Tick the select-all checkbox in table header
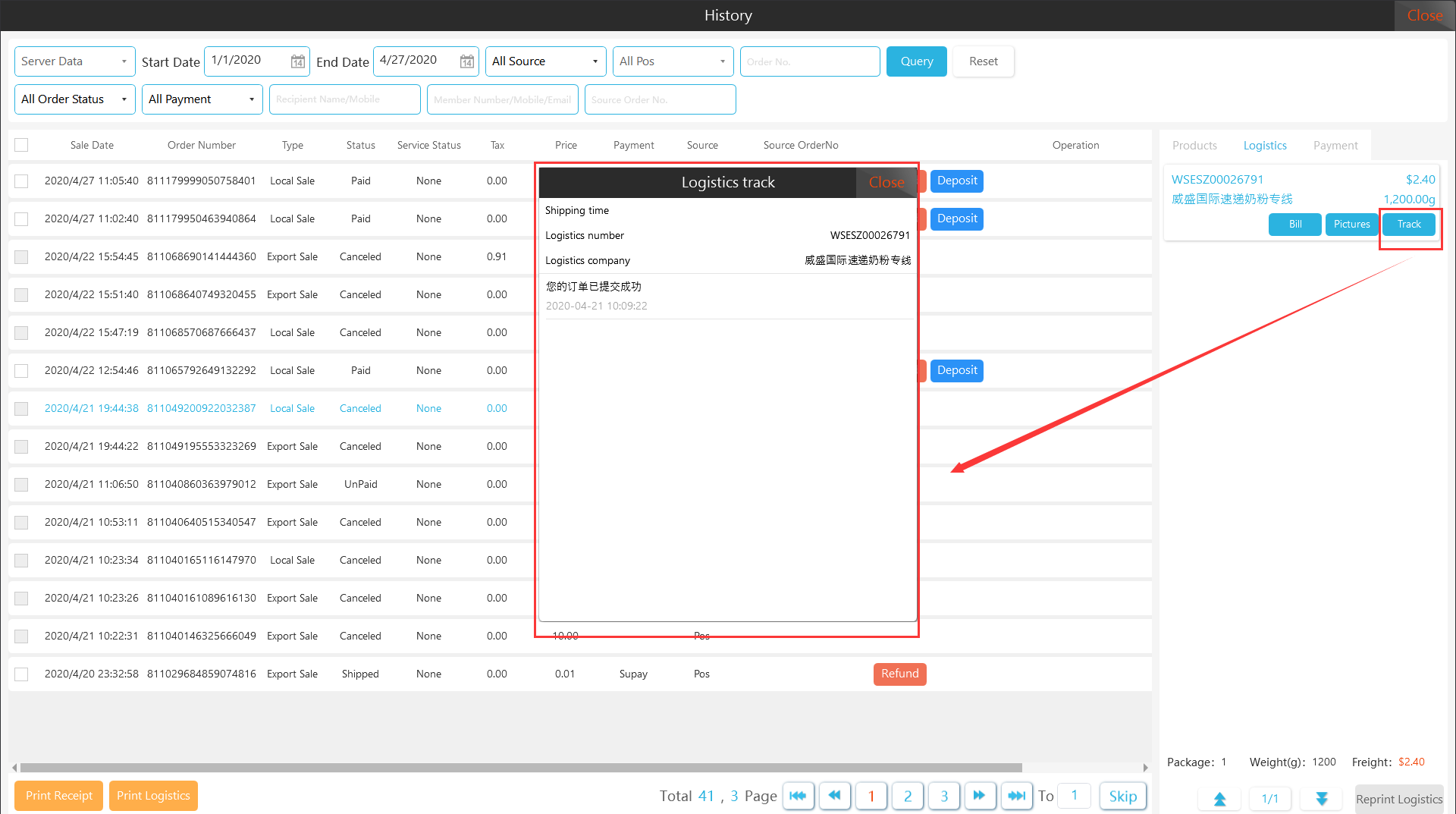Viewport: 1456px width, 814px height. coord(21,145)
